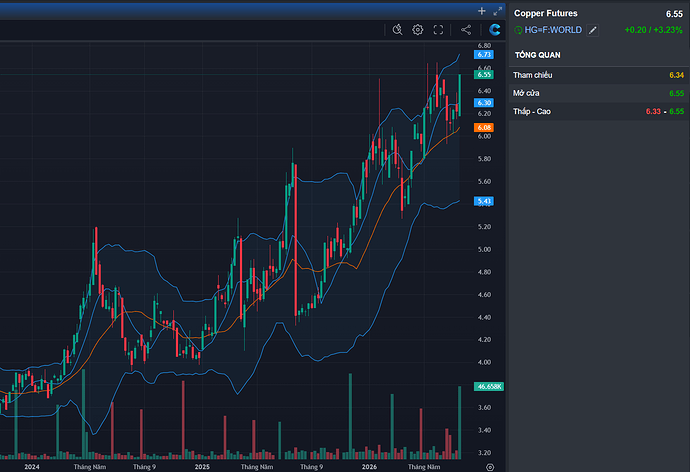Image resolution: width=690 pixels, height=472 pixels.
Task: Add a new chart panel with plus icon
Action: (x=481, y=11)
